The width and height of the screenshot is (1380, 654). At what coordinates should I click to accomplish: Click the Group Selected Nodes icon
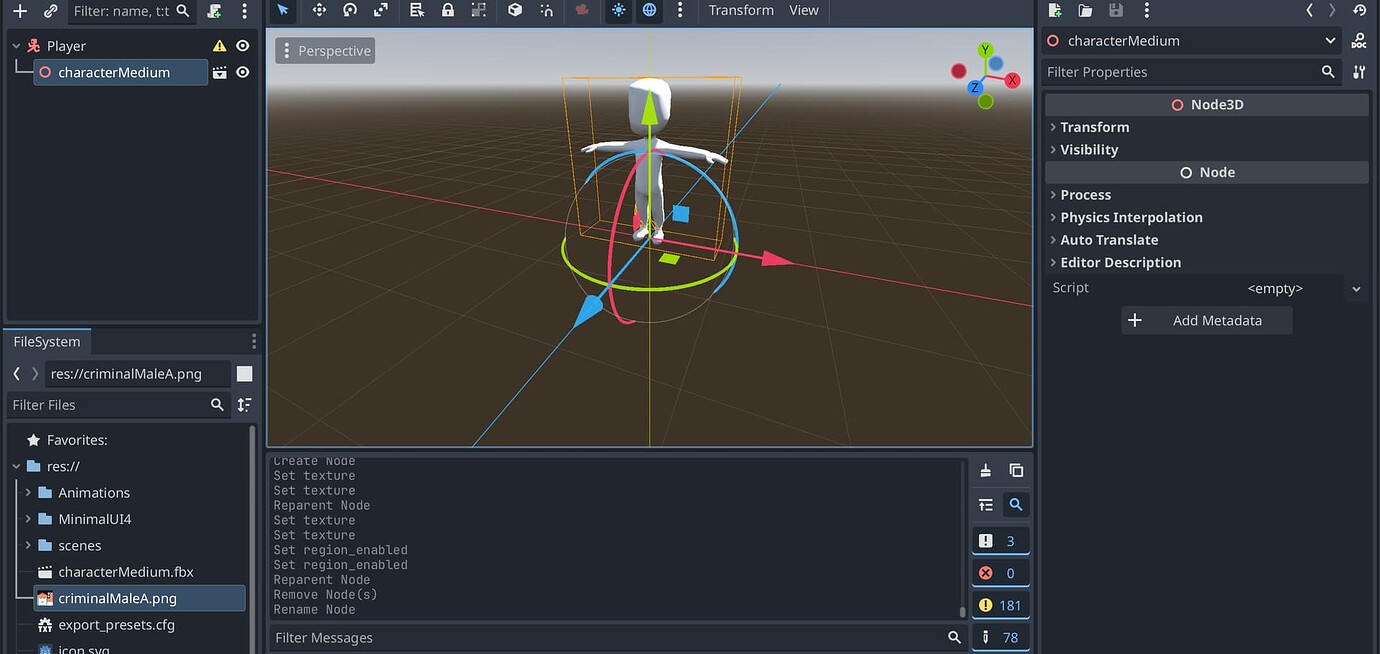pos(479,10)
